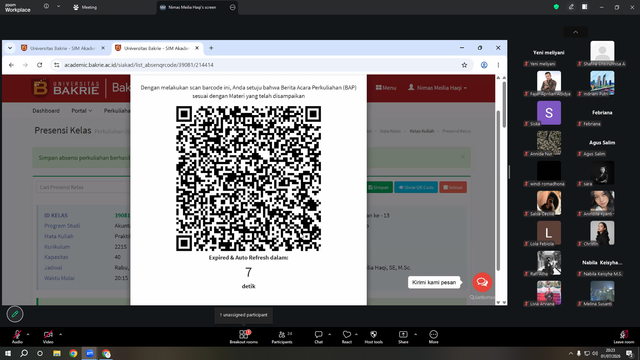The width and height of the screenshot is (640, 360).
Task: Collapse participant gallery with up chevron
Action: tap(576, 32)
